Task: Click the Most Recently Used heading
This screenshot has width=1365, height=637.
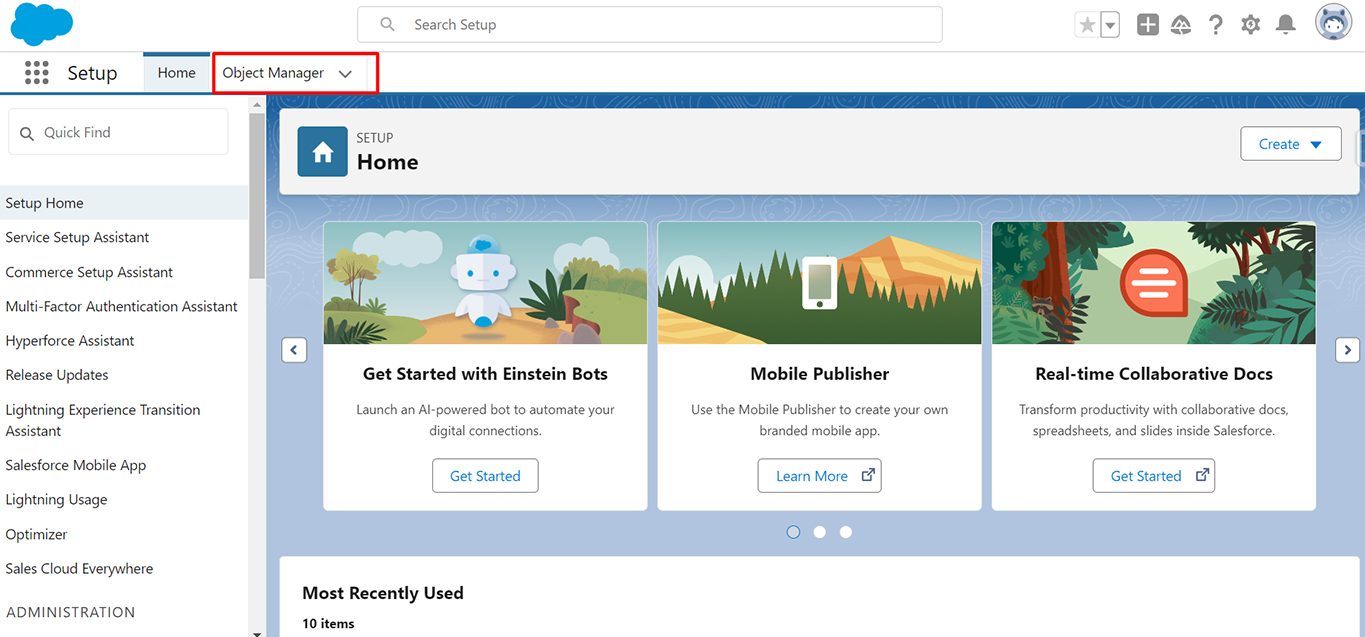Action: pos(383,593)
